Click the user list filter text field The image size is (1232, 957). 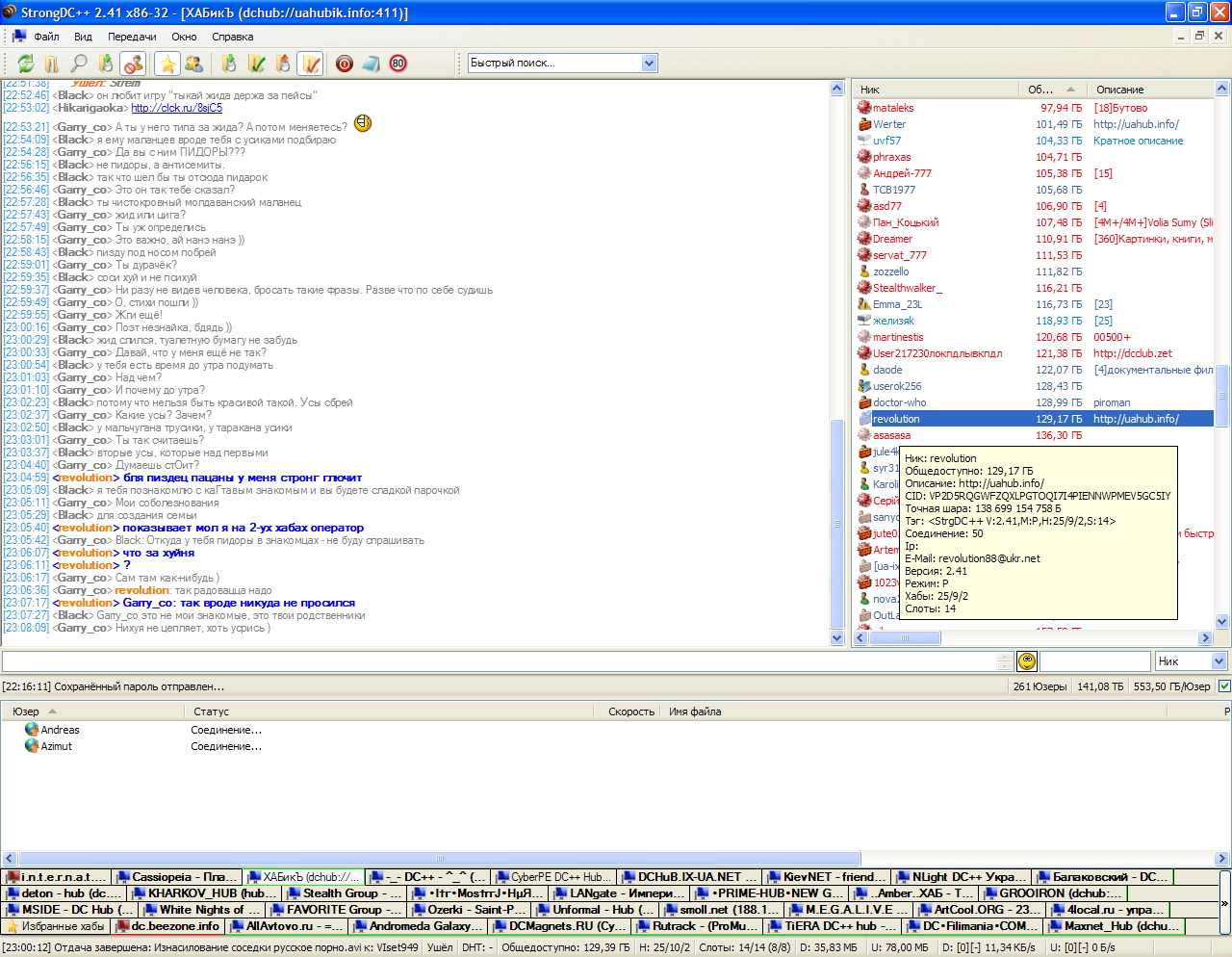point(1095,661)
